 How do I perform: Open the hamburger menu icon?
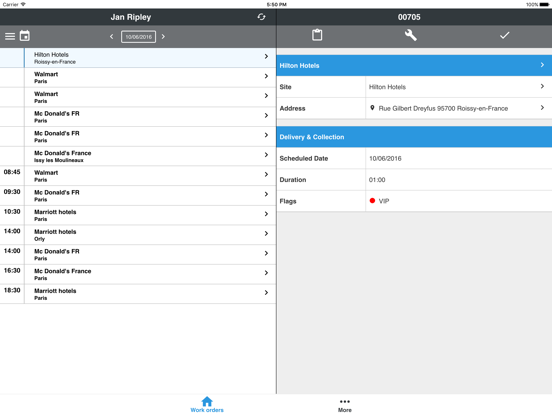(x=10, y=36)
